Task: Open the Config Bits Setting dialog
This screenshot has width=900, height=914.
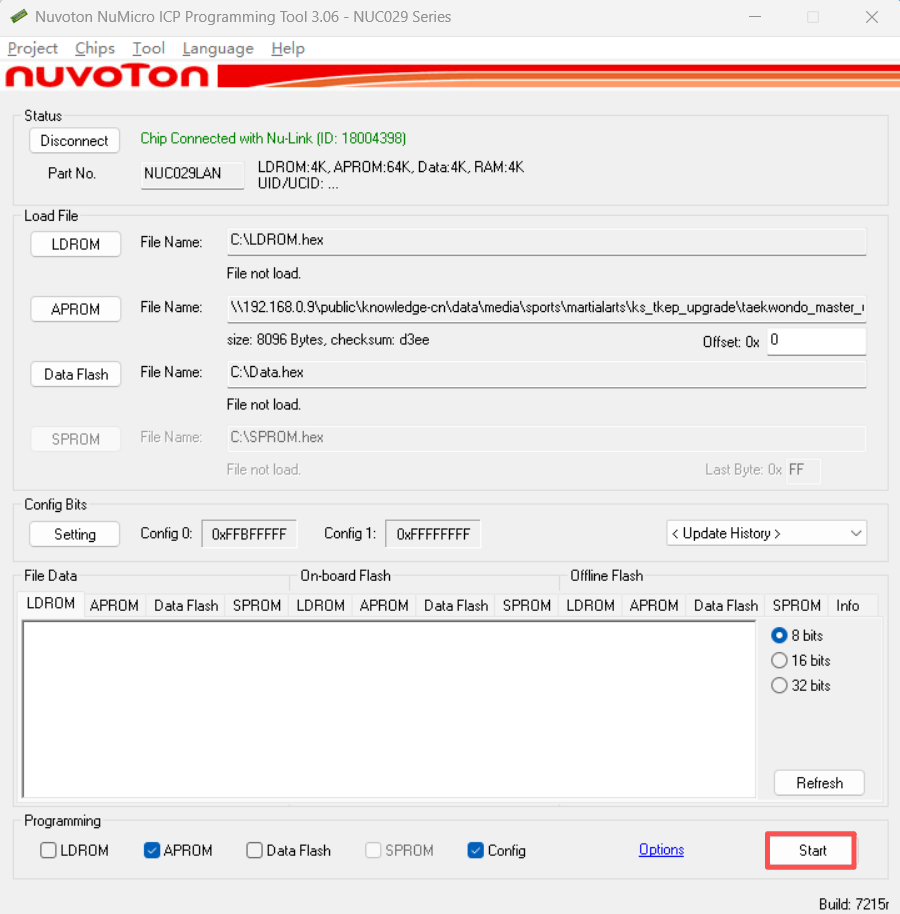Action: point(74,534)
